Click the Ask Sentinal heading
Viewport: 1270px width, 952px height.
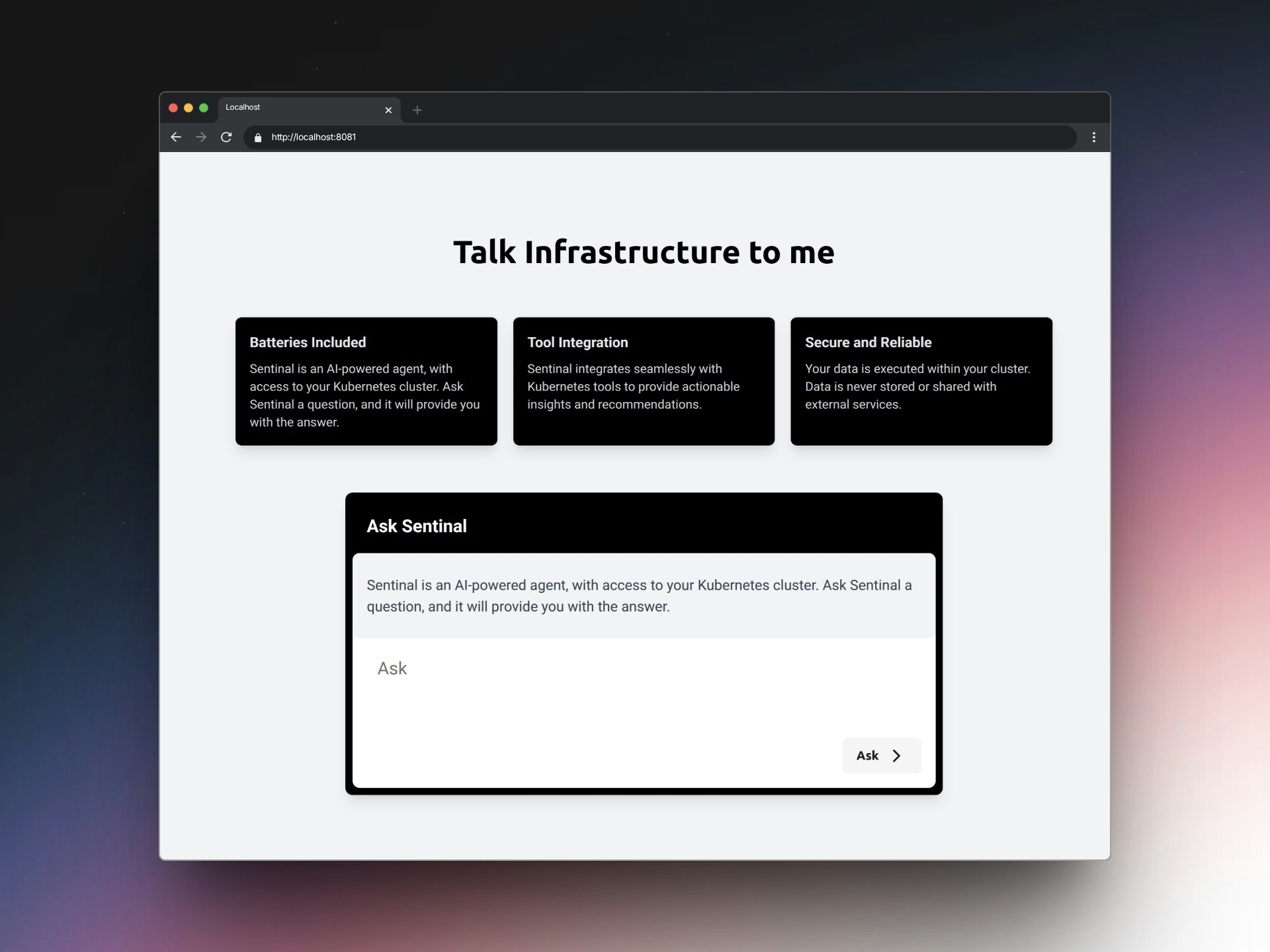417,526
